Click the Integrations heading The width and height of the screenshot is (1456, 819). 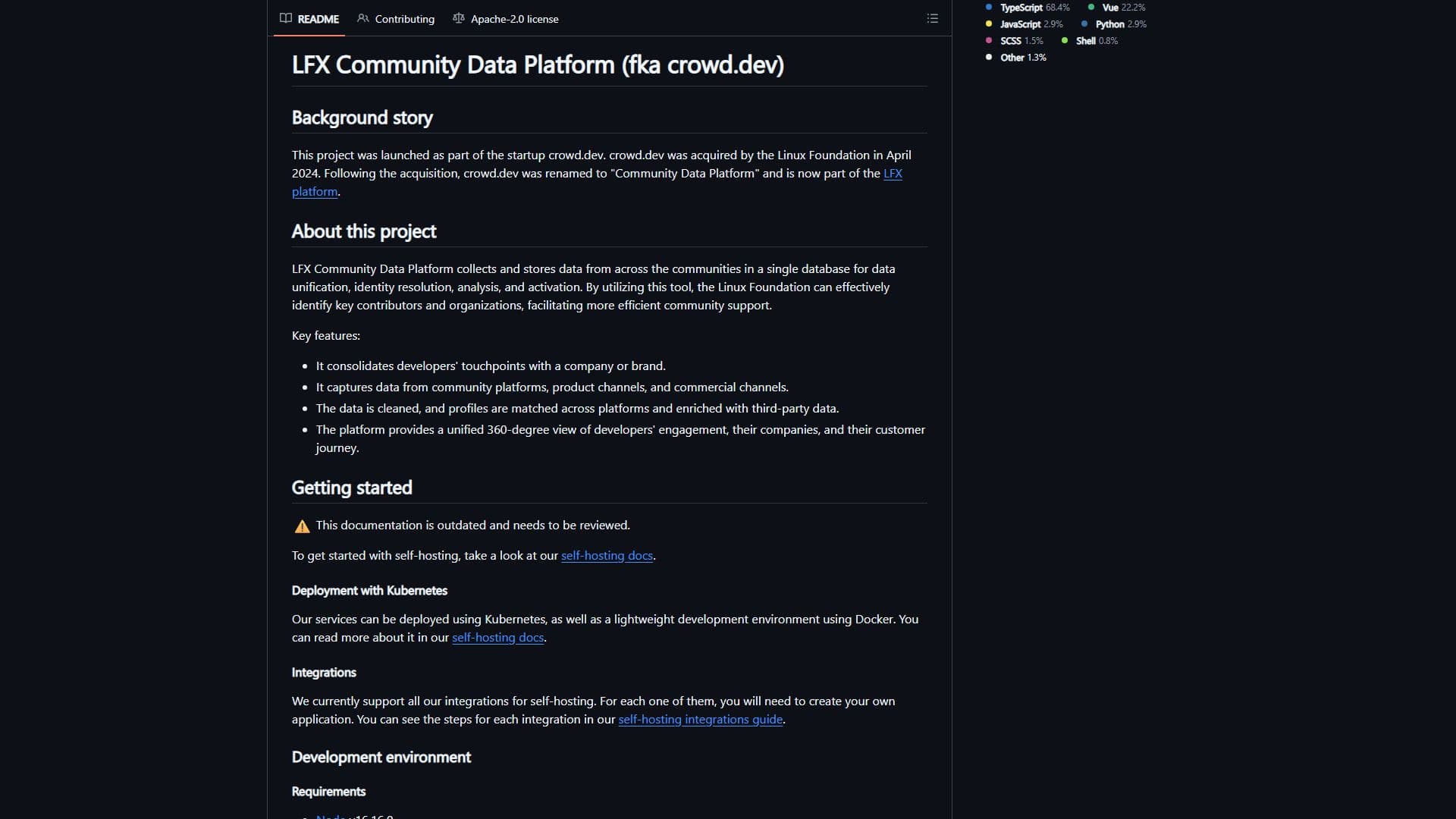tap(324, 673)
